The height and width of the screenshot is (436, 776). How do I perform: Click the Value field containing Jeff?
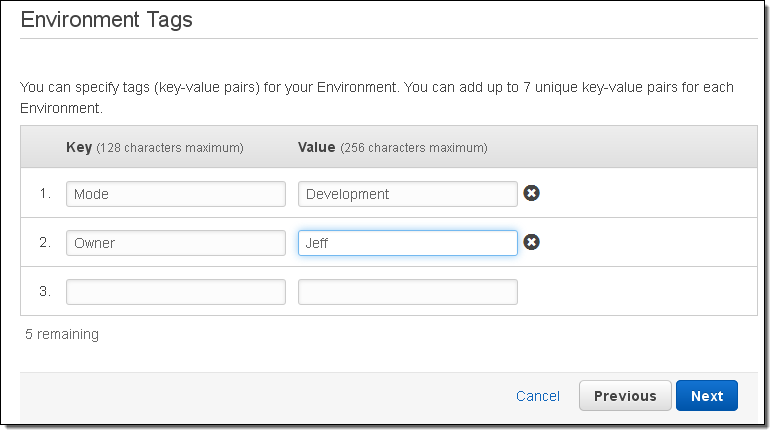coord(407,243)
